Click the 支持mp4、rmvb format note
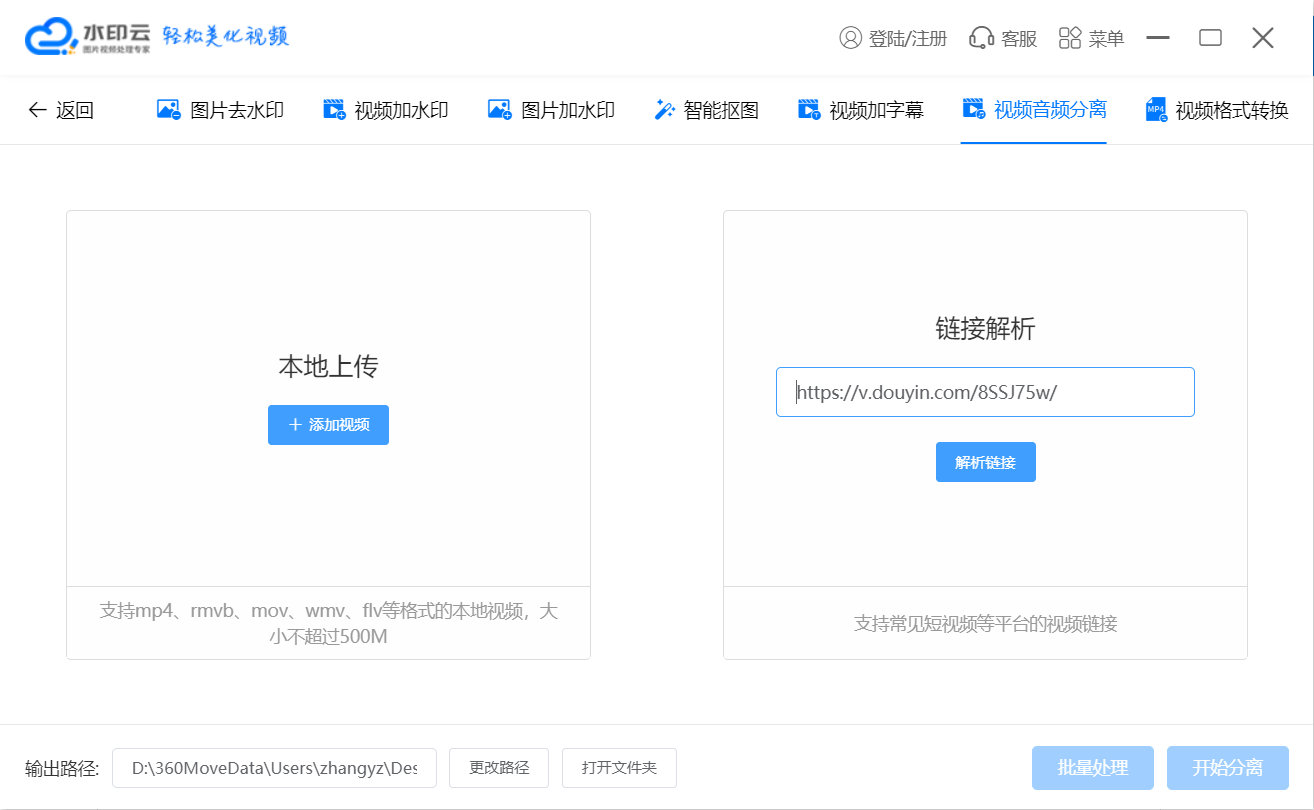 point(328,623)
